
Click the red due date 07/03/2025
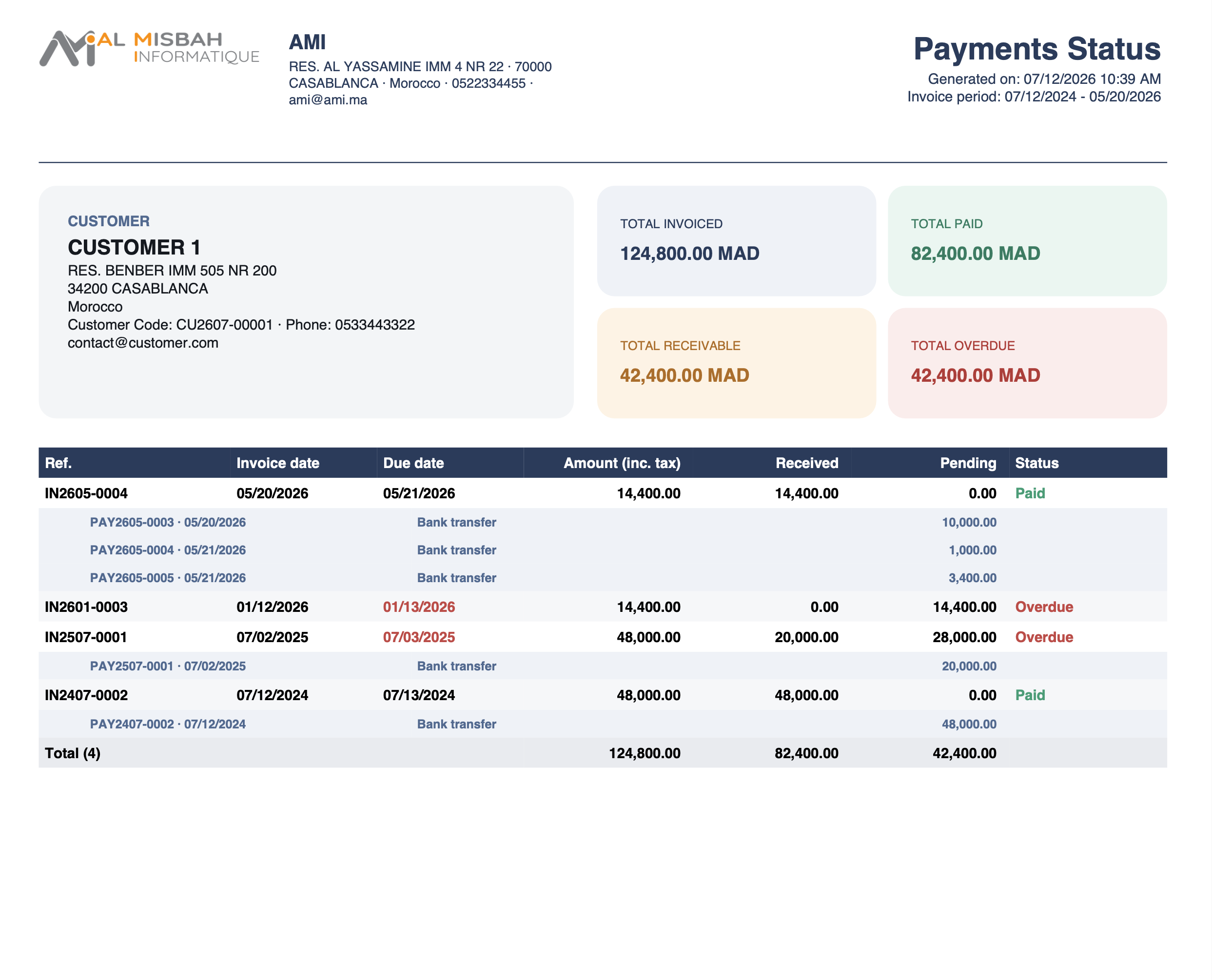click(419, 637)
